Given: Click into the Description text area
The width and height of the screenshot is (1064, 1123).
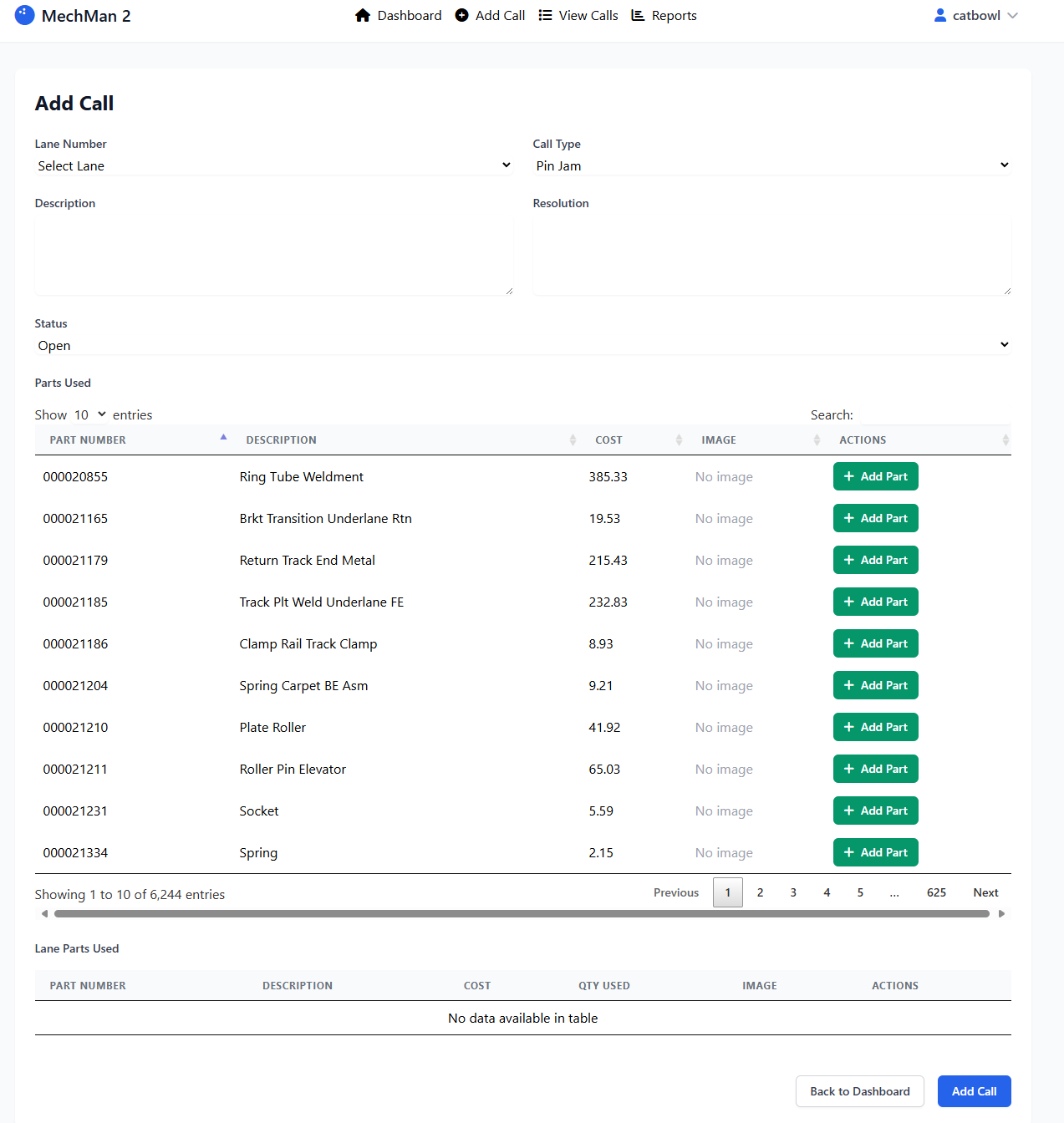Looking at the screenshot, I should [273, 257].
